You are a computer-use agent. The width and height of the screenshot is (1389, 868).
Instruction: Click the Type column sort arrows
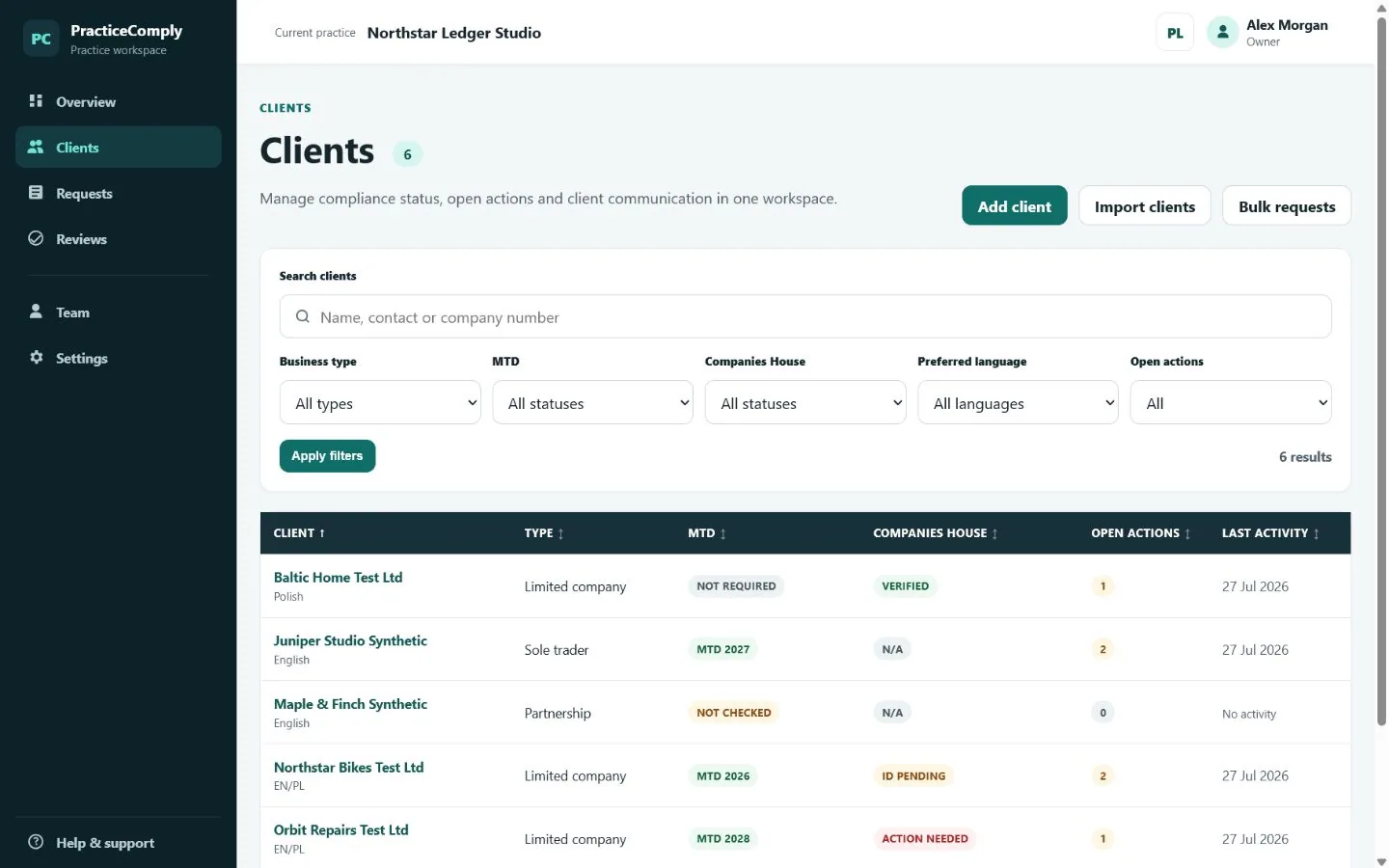[560, 533]
